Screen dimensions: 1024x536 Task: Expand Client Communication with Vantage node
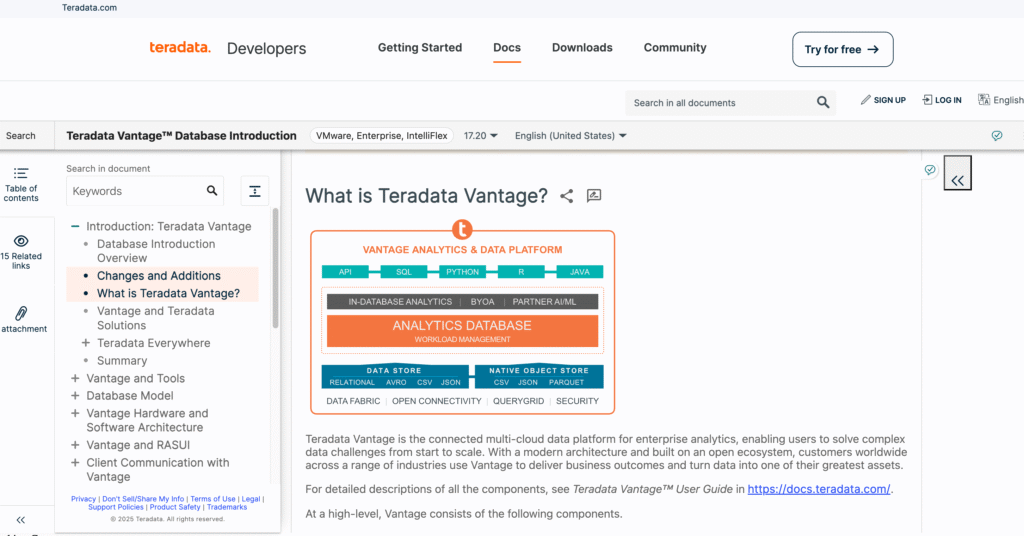pos(75,462)
